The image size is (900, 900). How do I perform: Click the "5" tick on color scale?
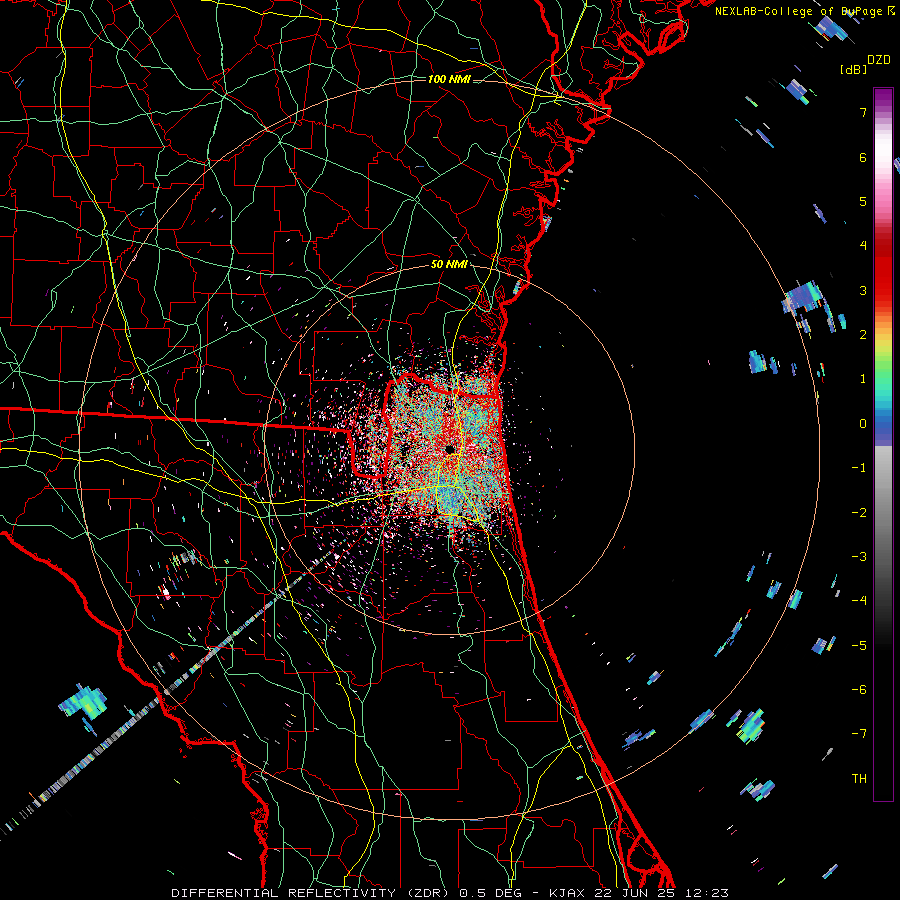click(x=863, y=201)
